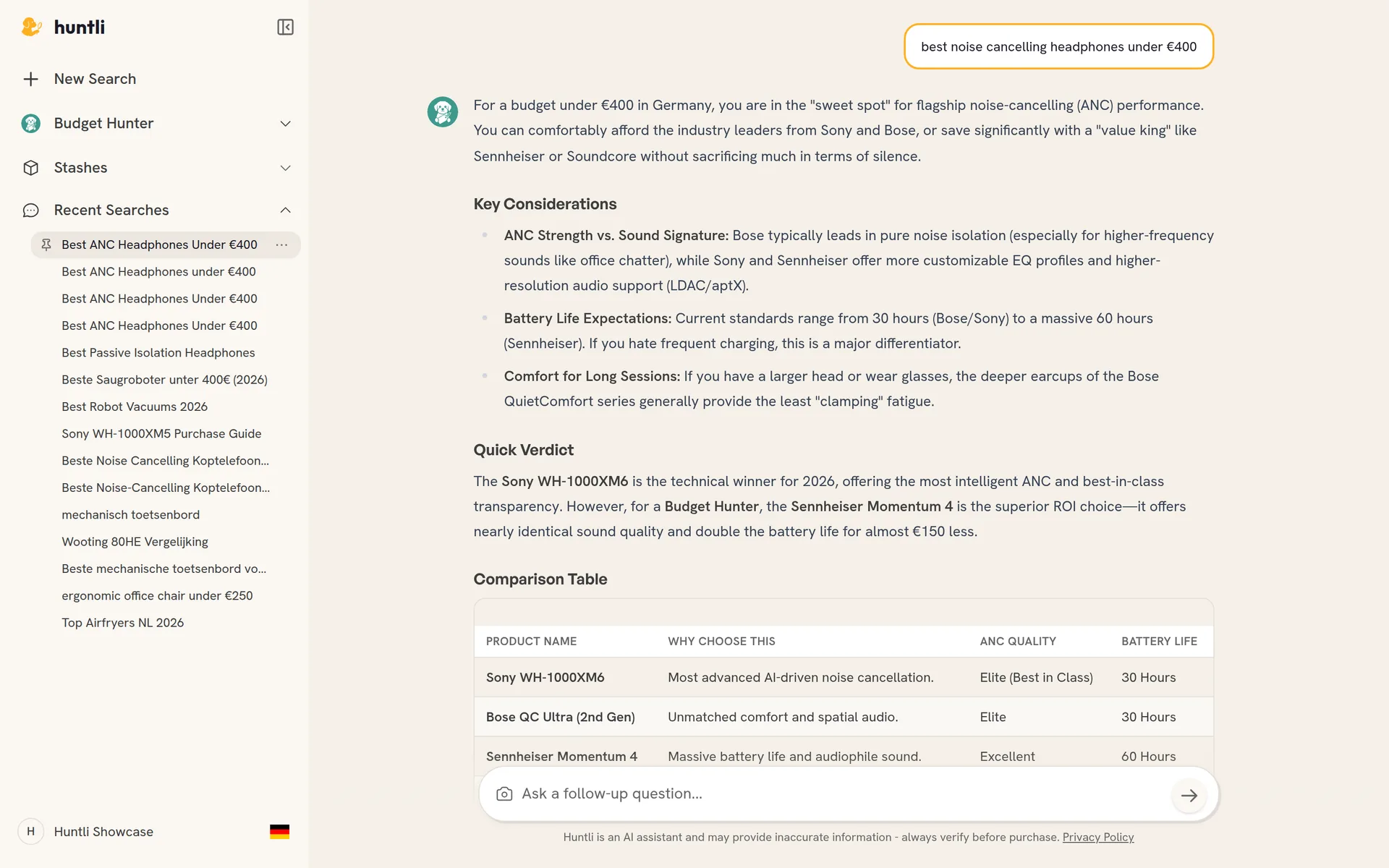Click the Budget Hunter avatar icon

pos(30,124)
